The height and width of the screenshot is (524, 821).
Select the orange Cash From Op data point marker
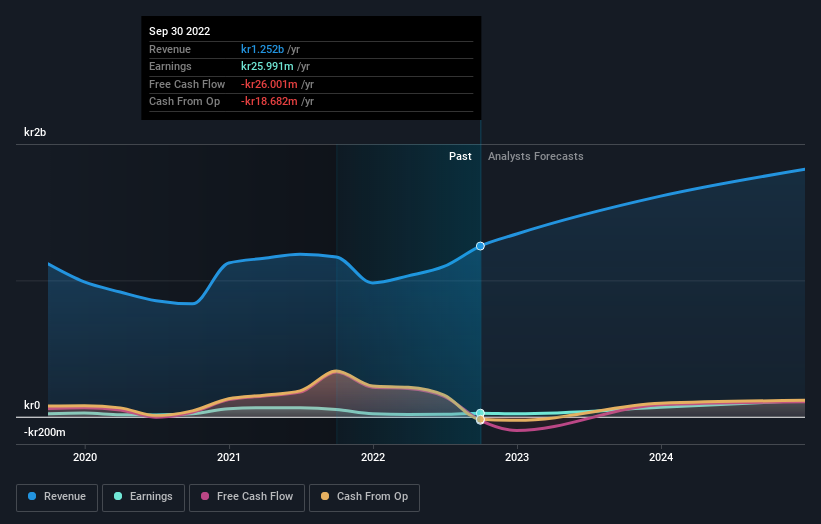click(480, 420)
